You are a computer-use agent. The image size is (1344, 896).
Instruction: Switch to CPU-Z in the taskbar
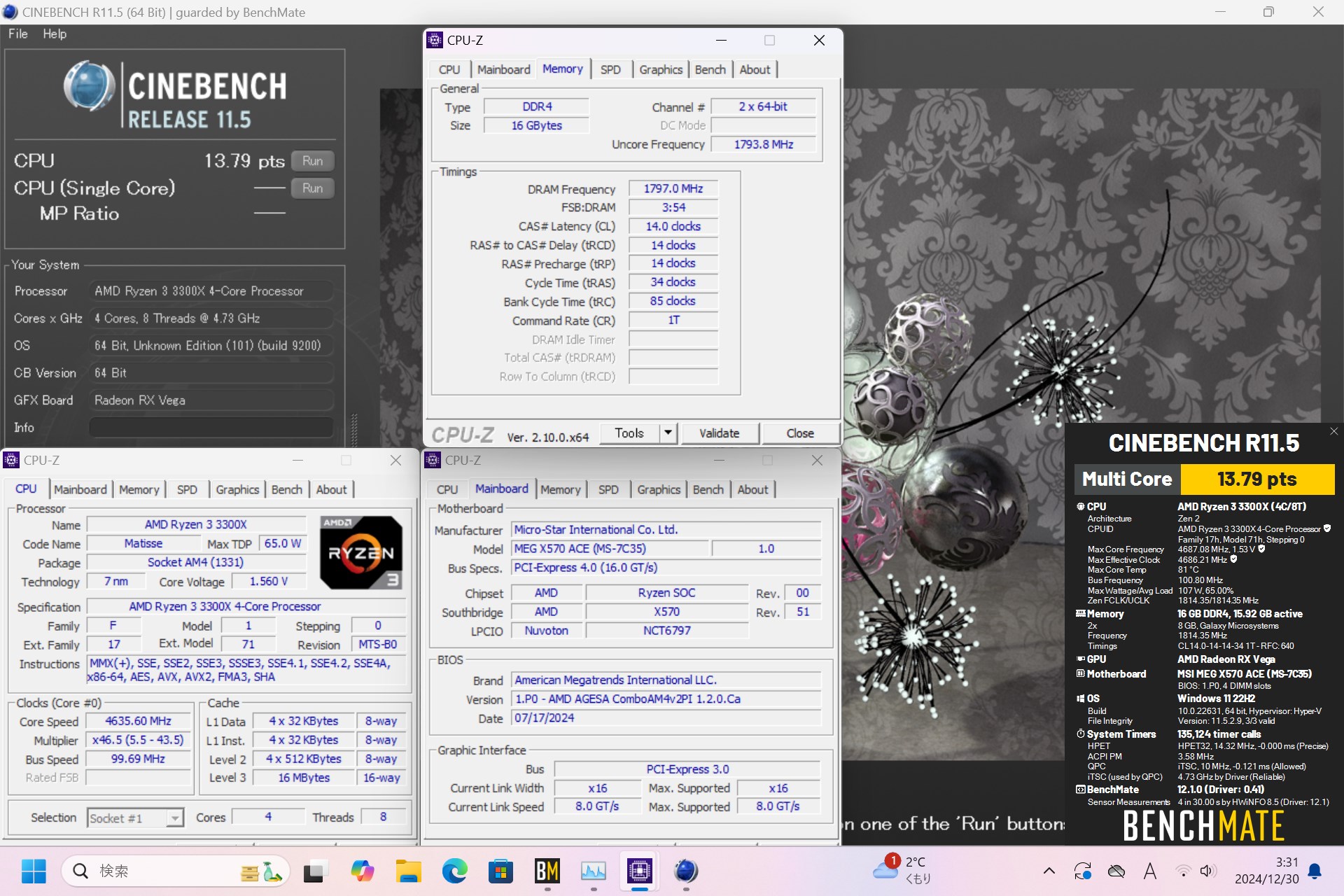coord(639,871)
